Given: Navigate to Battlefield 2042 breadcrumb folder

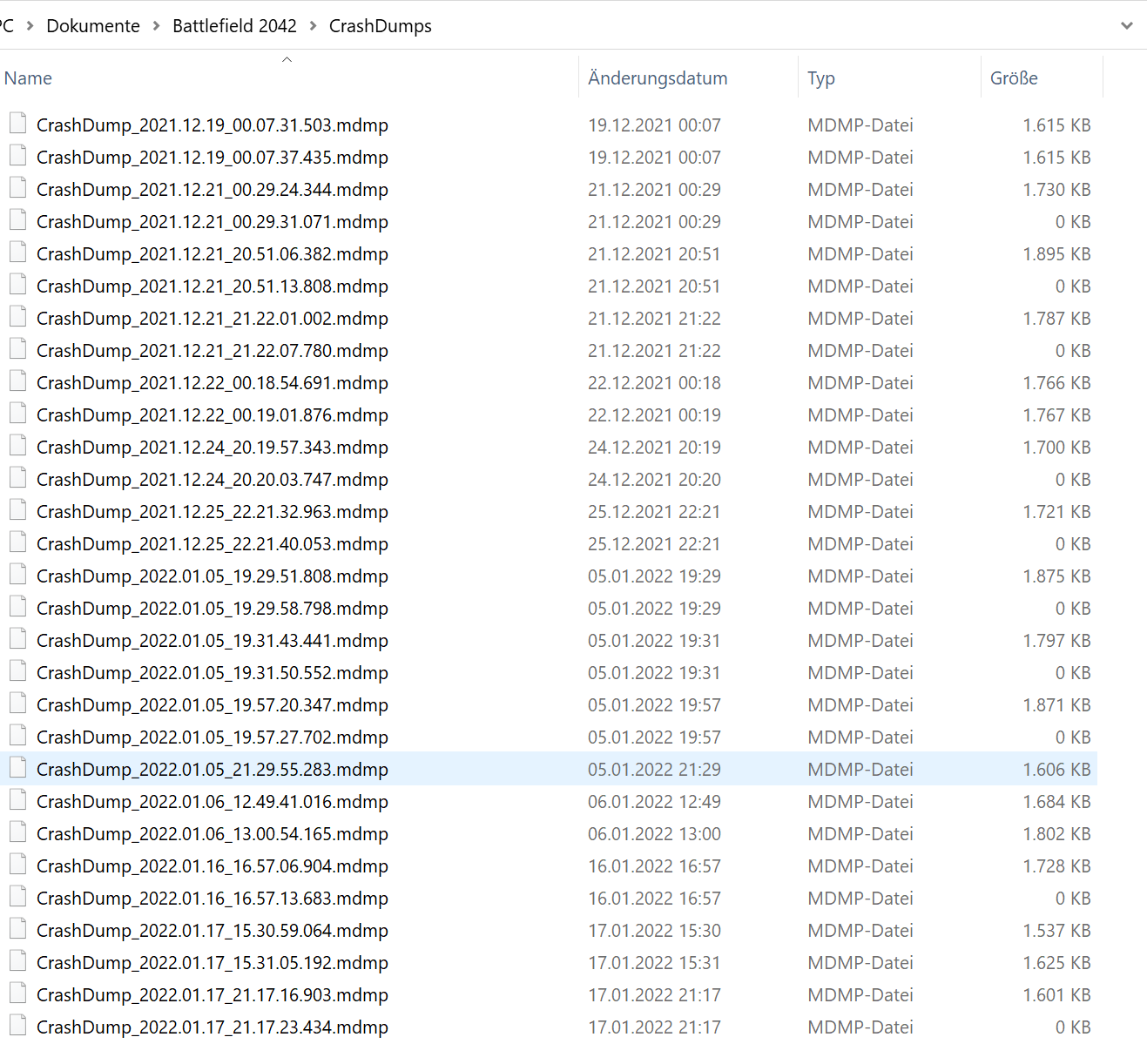Looking at the screenshot, I should pyautogui.click(x=235, y=26).
